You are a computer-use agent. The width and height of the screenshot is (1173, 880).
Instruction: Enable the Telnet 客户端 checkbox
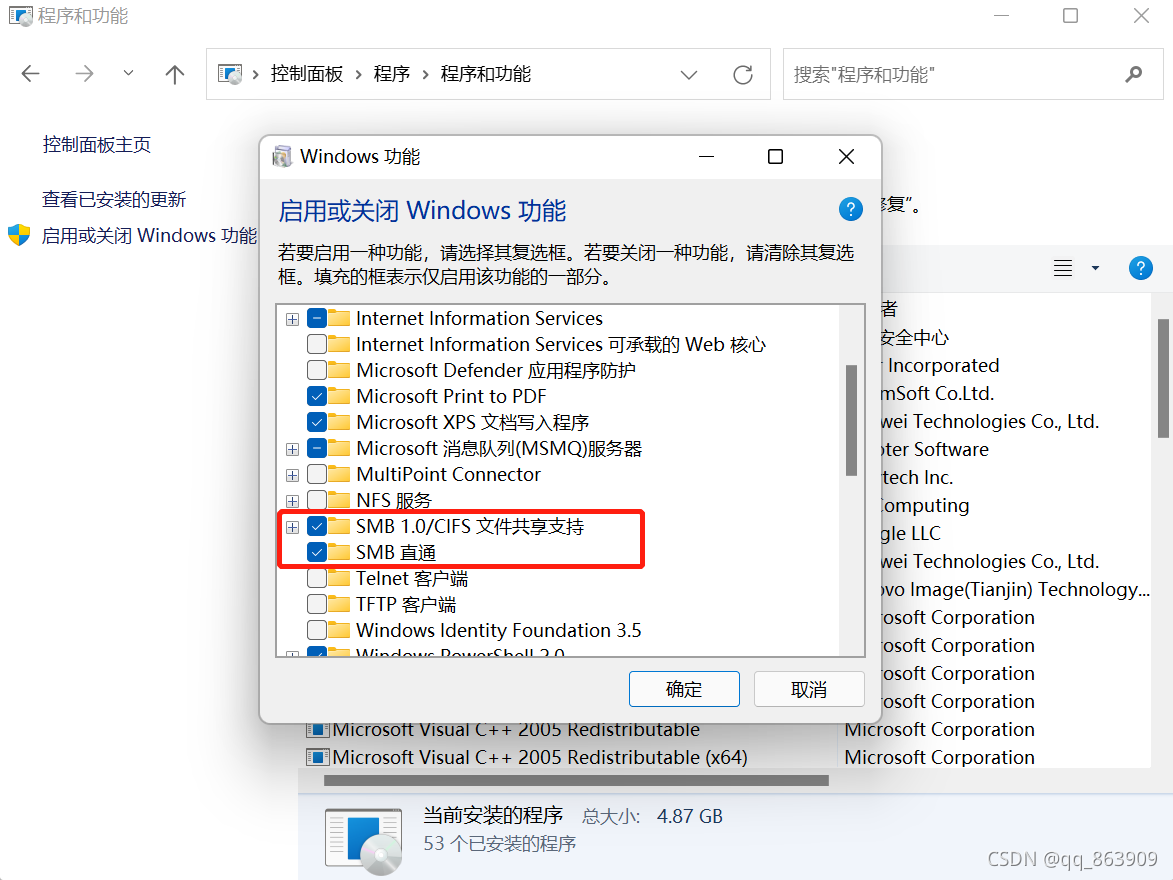pyautogui.click(x=316, y=578)
